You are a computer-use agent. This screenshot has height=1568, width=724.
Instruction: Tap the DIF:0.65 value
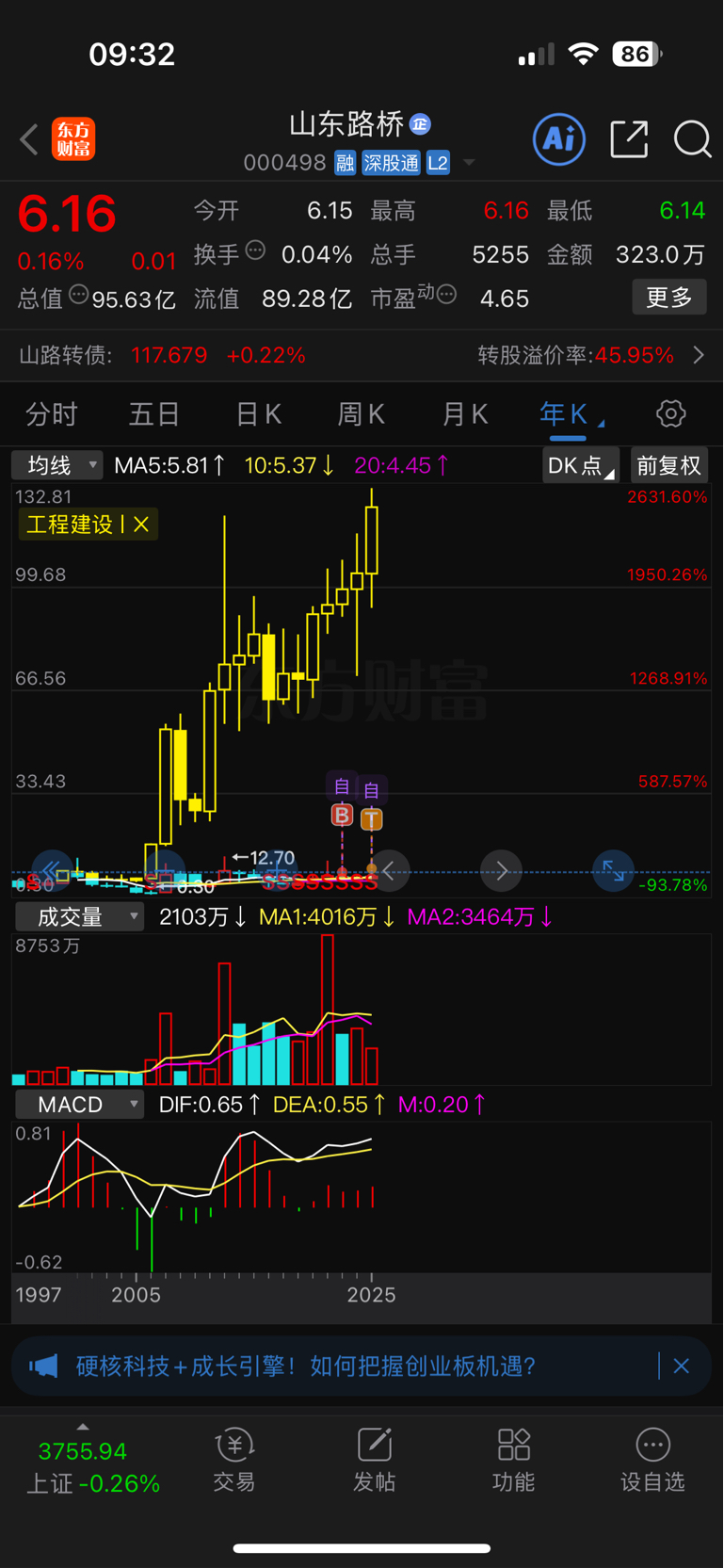pos(209,1105)
